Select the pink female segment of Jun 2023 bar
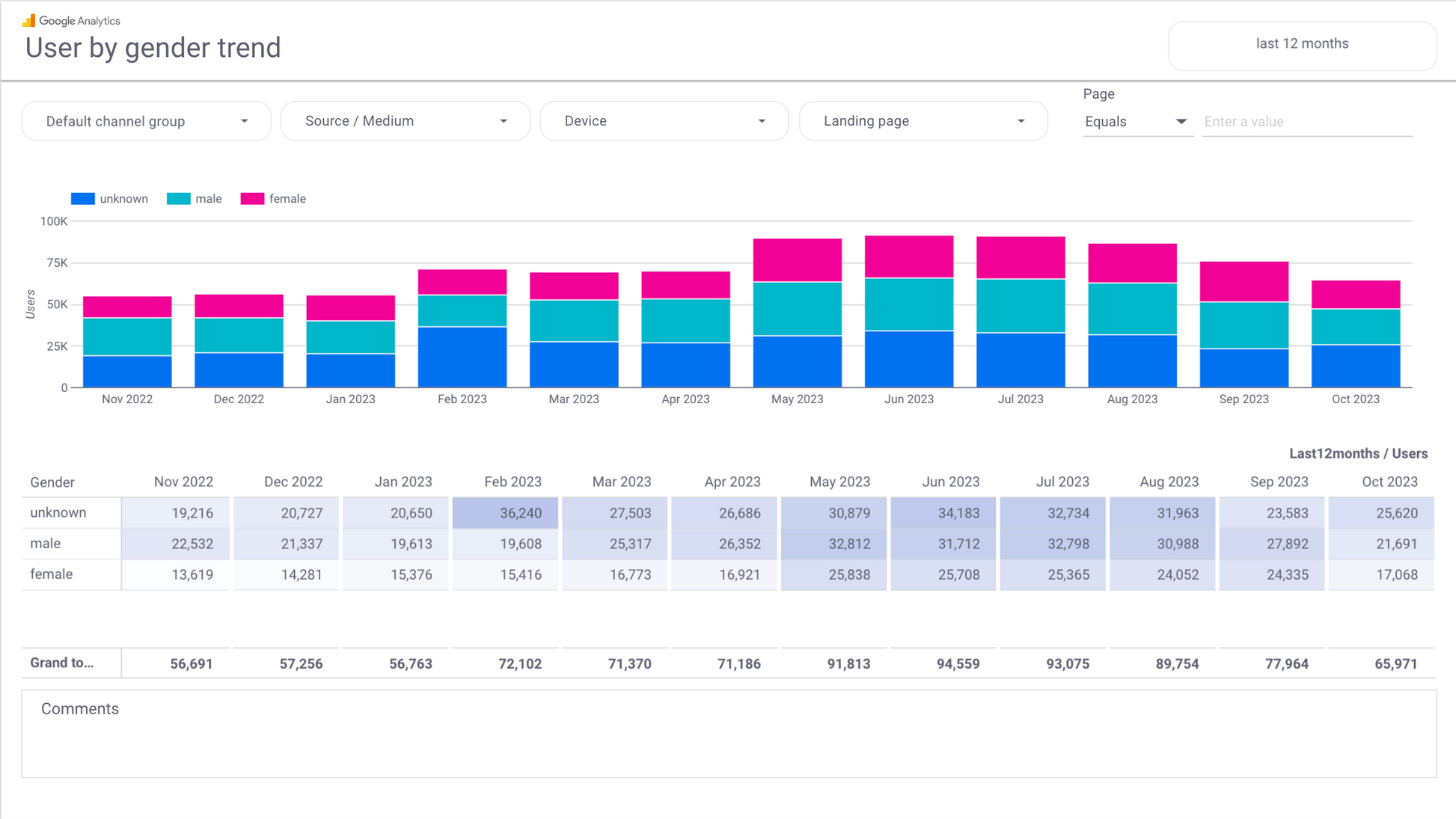1456x819 pixels. [908, 257]
